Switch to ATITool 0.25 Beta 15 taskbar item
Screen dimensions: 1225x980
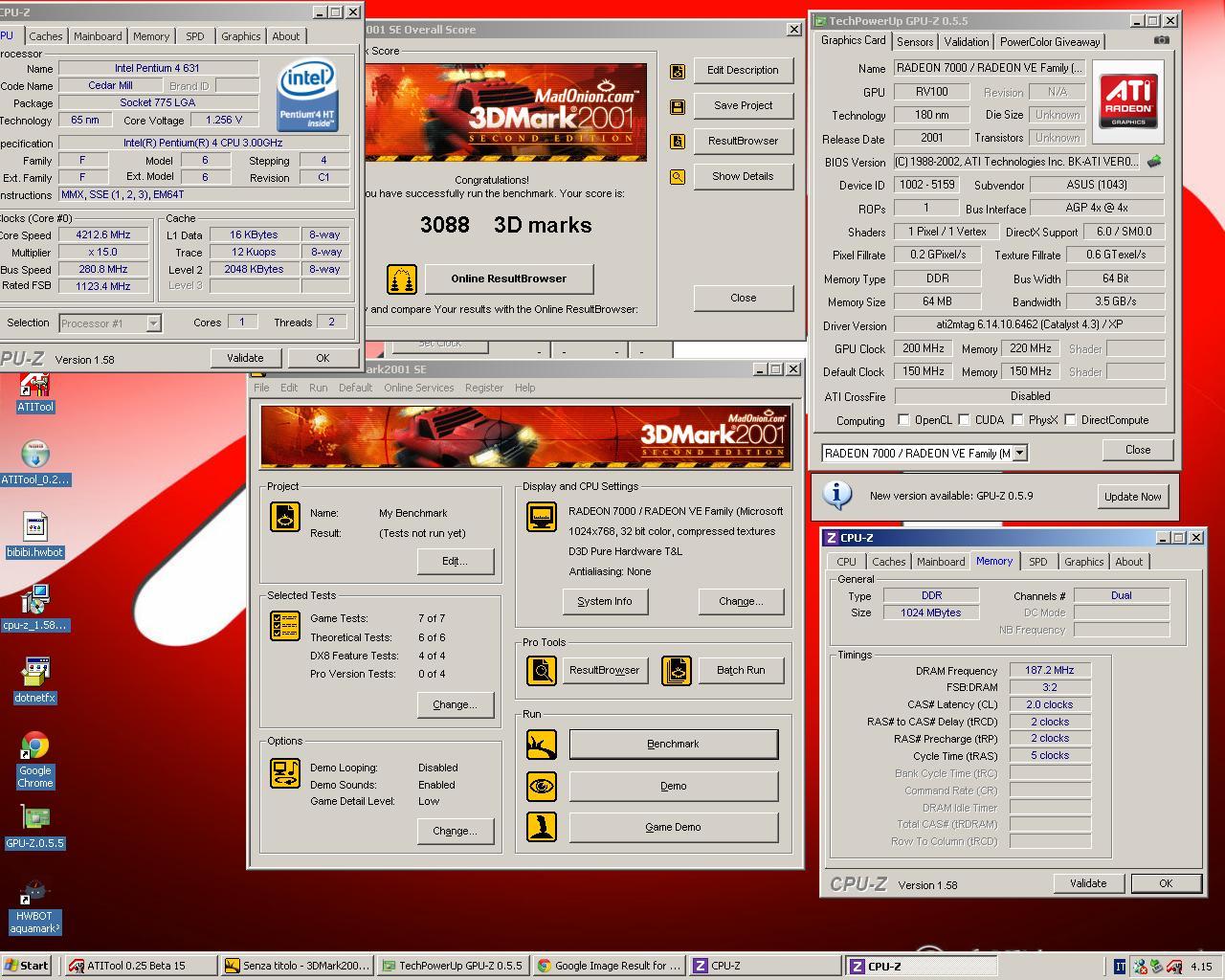(141, 966)
